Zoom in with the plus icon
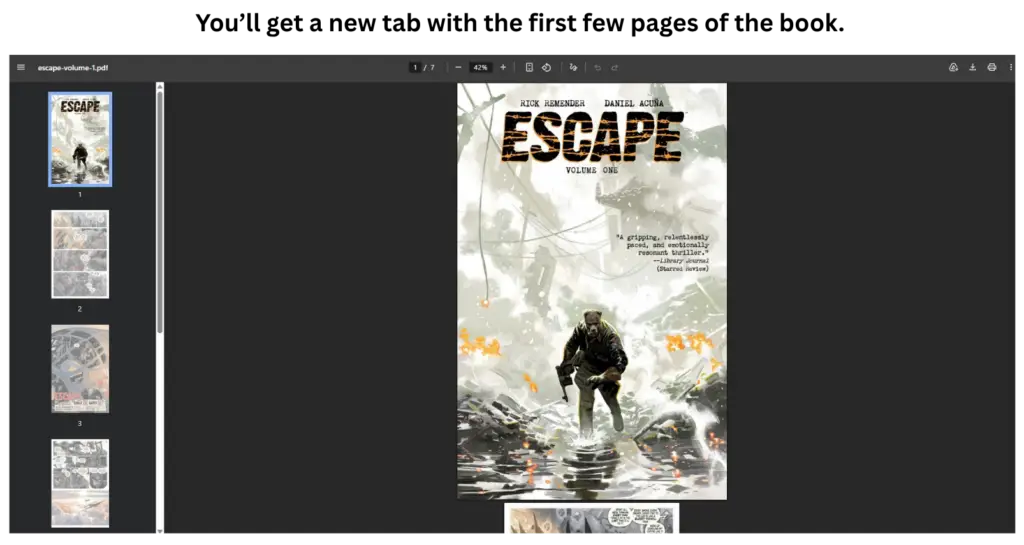This screenshot has height=545, width=1024. [503, 67]
